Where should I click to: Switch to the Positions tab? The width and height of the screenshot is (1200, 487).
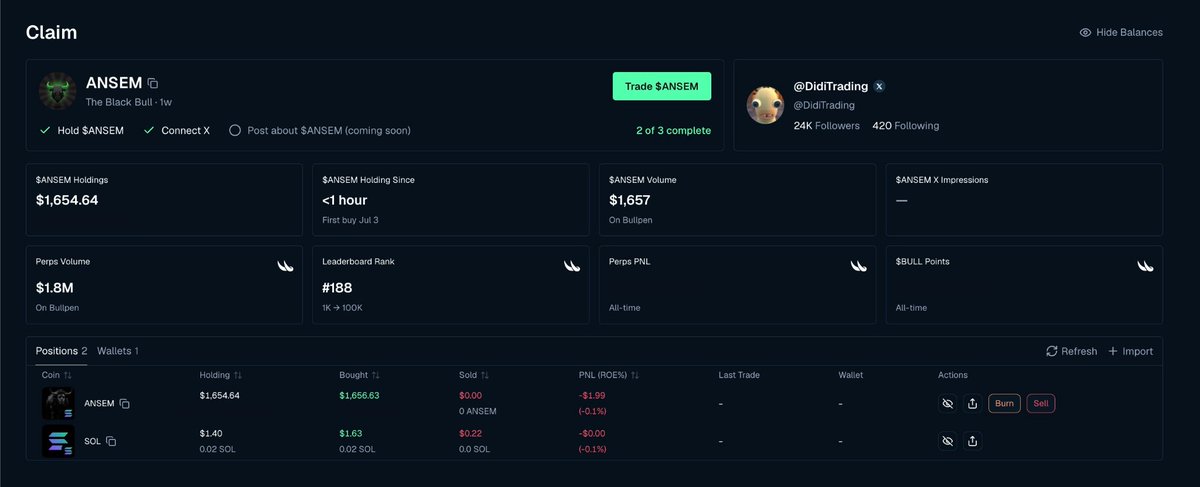(x=61, y=351)
